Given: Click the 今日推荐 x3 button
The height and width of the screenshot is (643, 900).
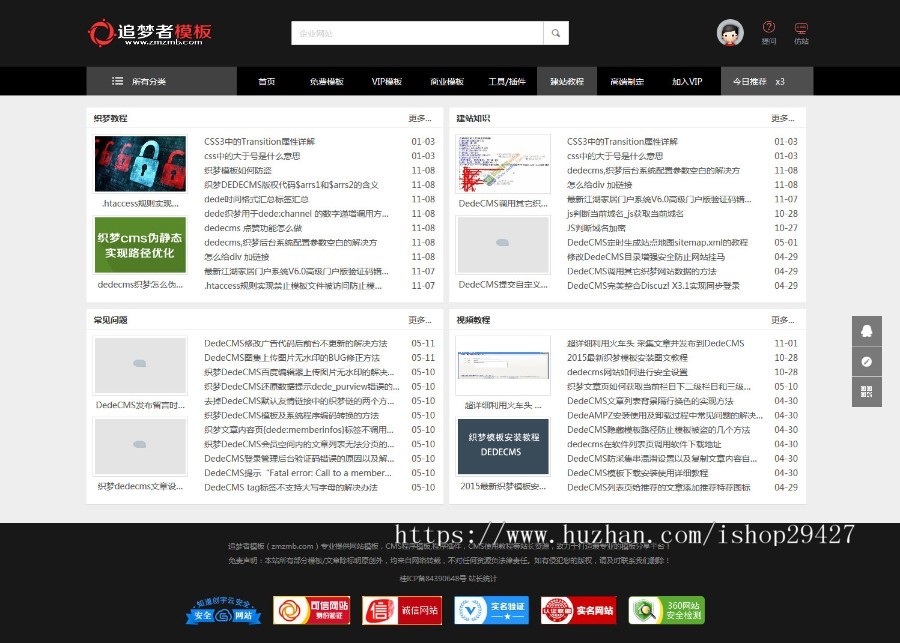Looking at the screenshot, I should 767,81.
